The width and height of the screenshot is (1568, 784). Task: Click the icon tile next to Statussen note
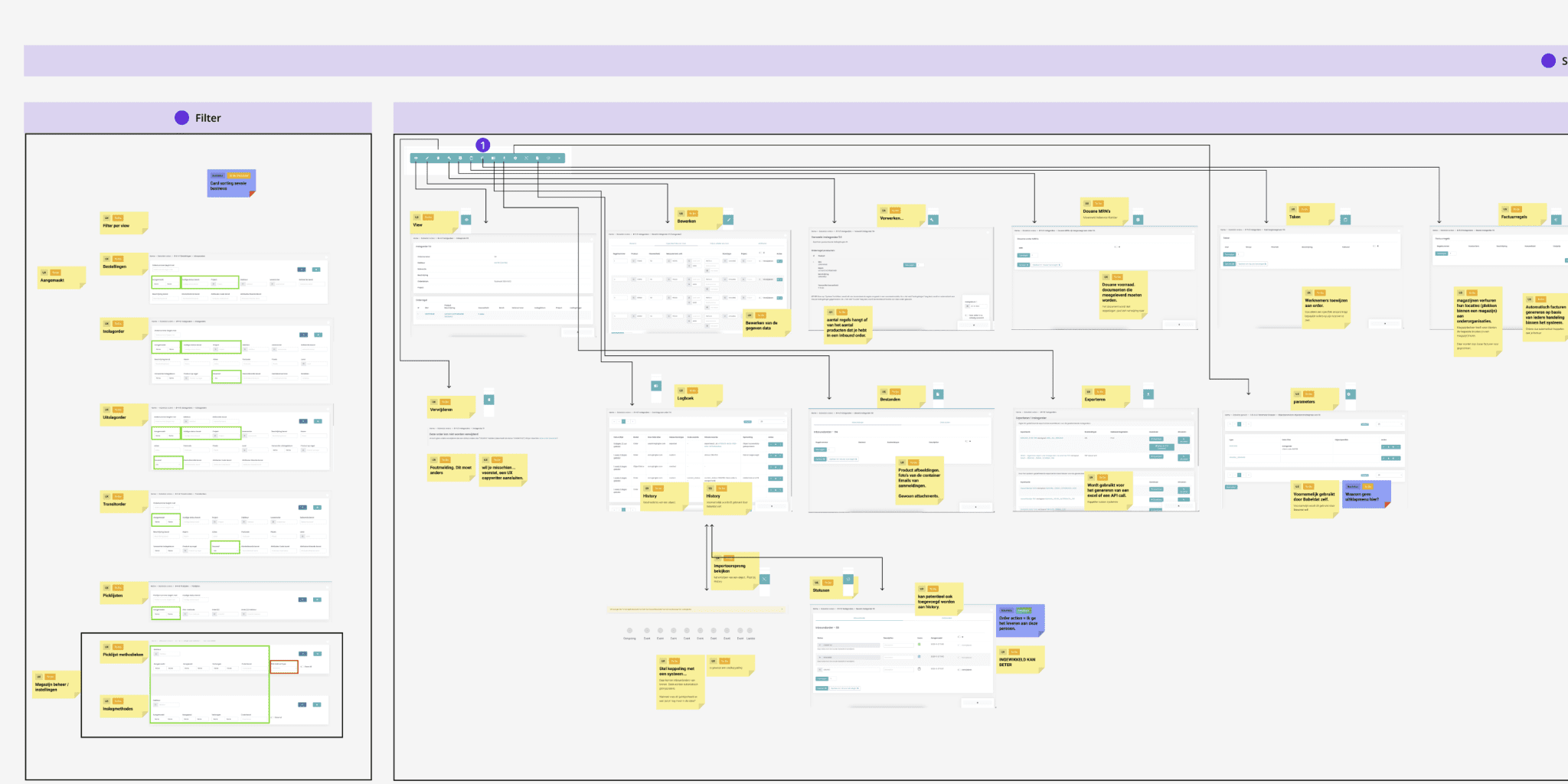coord(848,580)
